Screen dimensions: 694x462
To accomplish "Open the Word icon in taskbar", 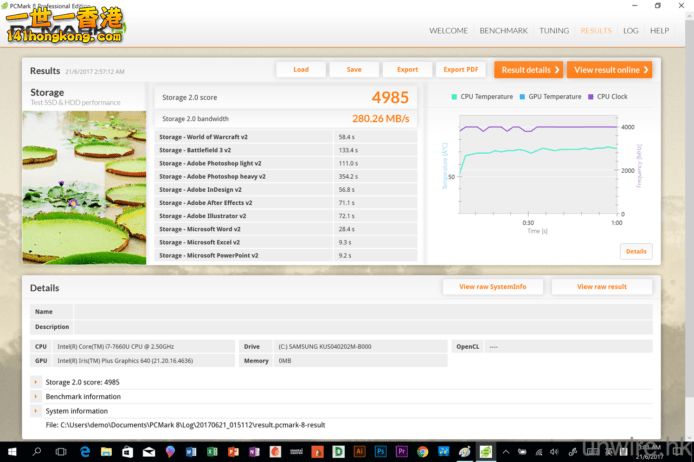I will point(191,452).
